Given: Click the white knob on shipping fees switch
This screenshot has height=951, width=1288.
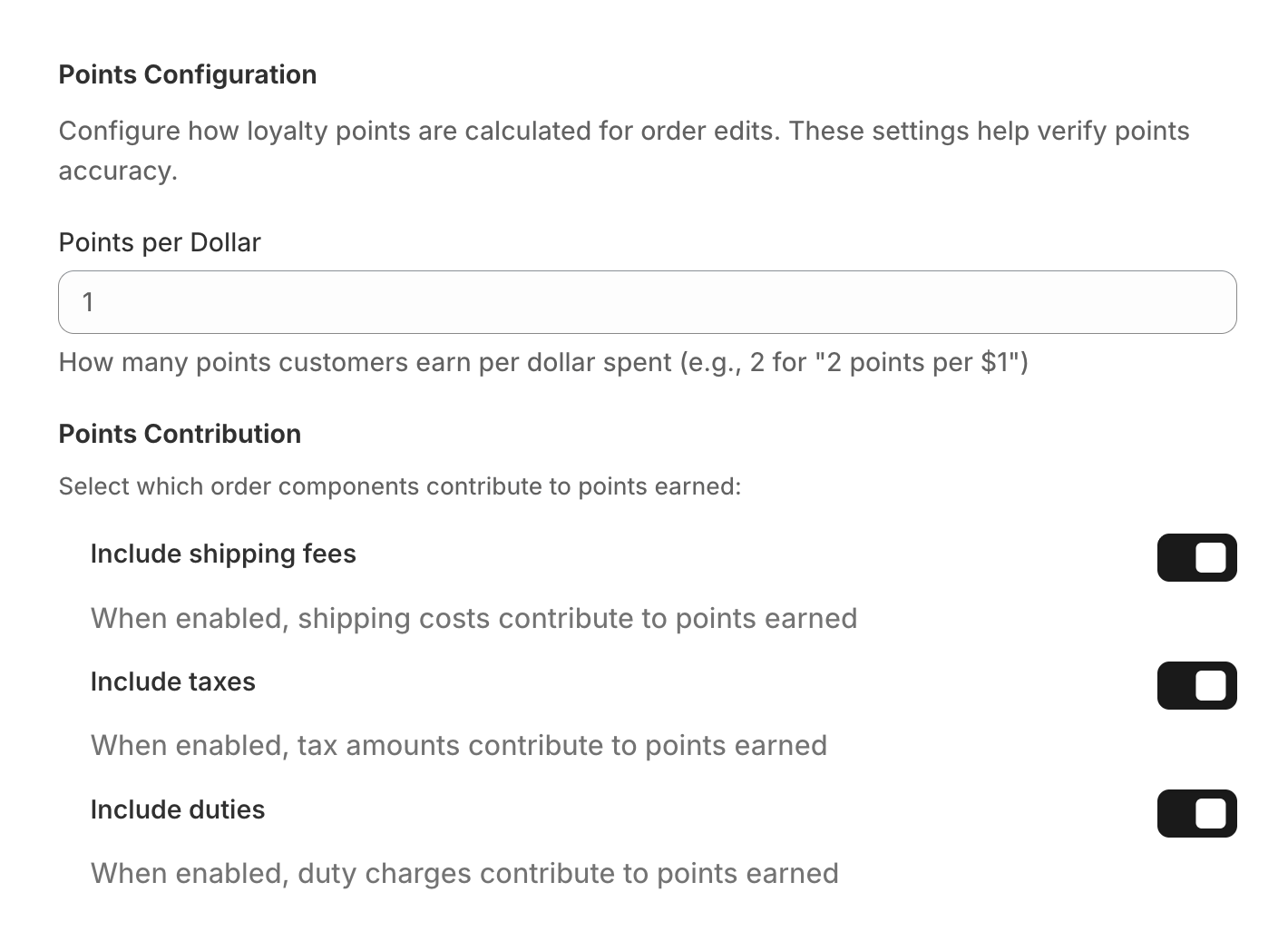Looking at the screenshot, I should tap(1210, 557).
